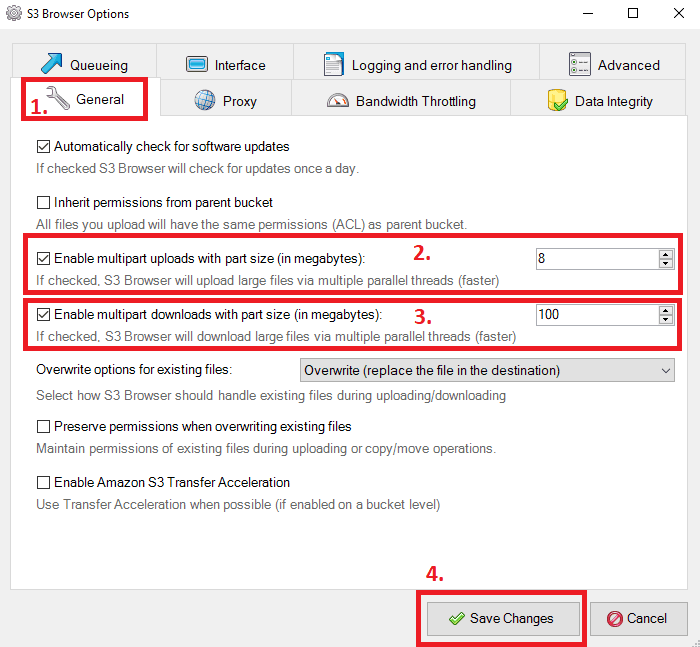
Task: Switch to Logging and error handling tab
Action: tap(417, 64)
